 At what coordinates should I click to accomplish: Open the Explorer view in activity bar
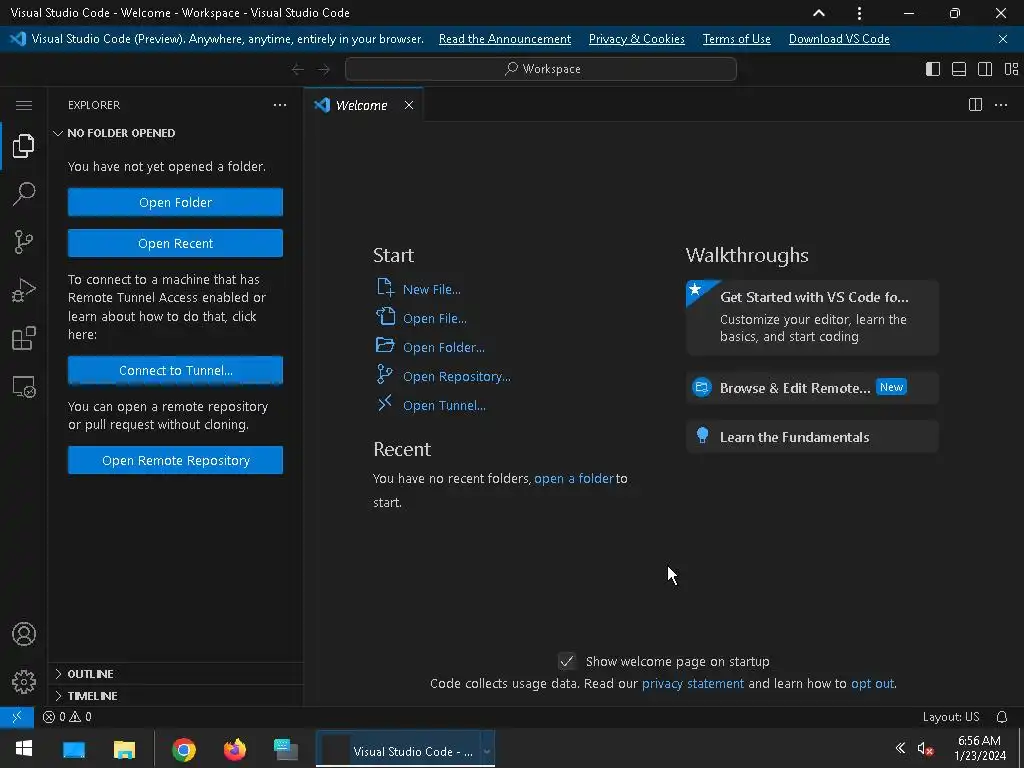tap(24, 146)
